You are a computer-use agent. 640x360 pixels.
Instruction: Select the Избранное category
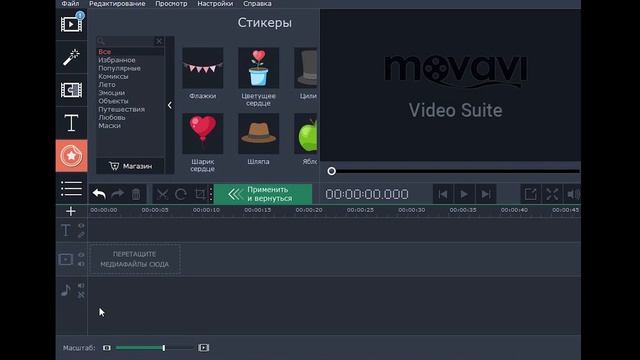pyautogui.click(x=117, y=60)
